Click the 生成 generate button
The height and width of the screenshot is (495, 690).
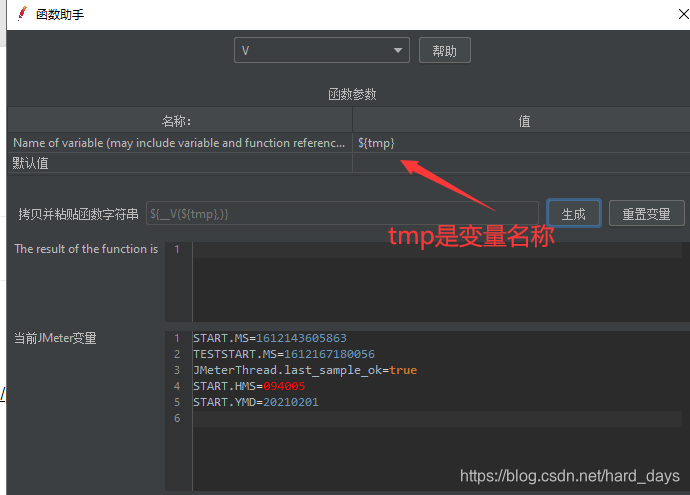(574, 214)
